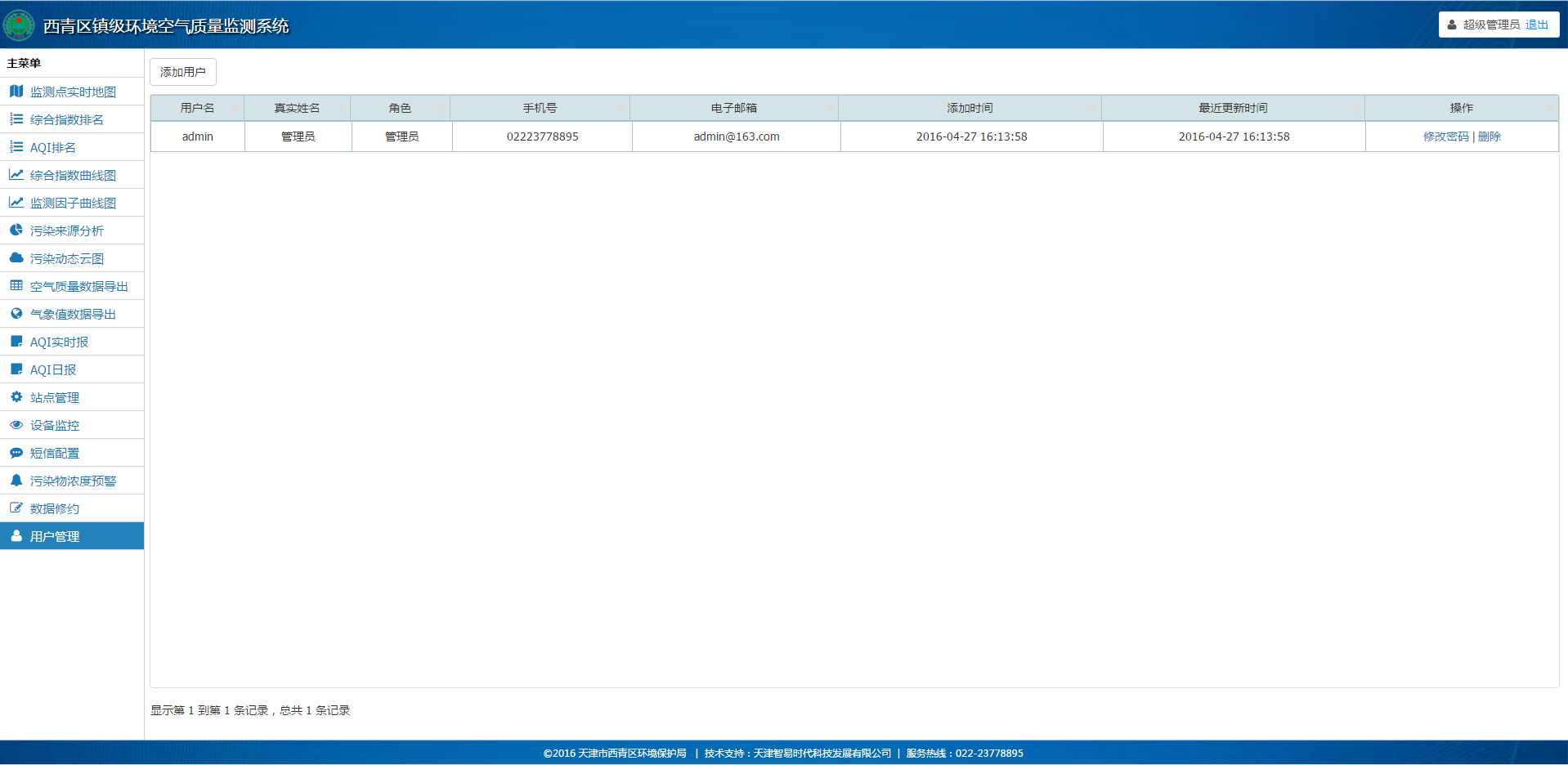Open the 综合指数排名 menu item
Image resolution: width=1568 pixels, height=765 pixels.
coord(66,120)
